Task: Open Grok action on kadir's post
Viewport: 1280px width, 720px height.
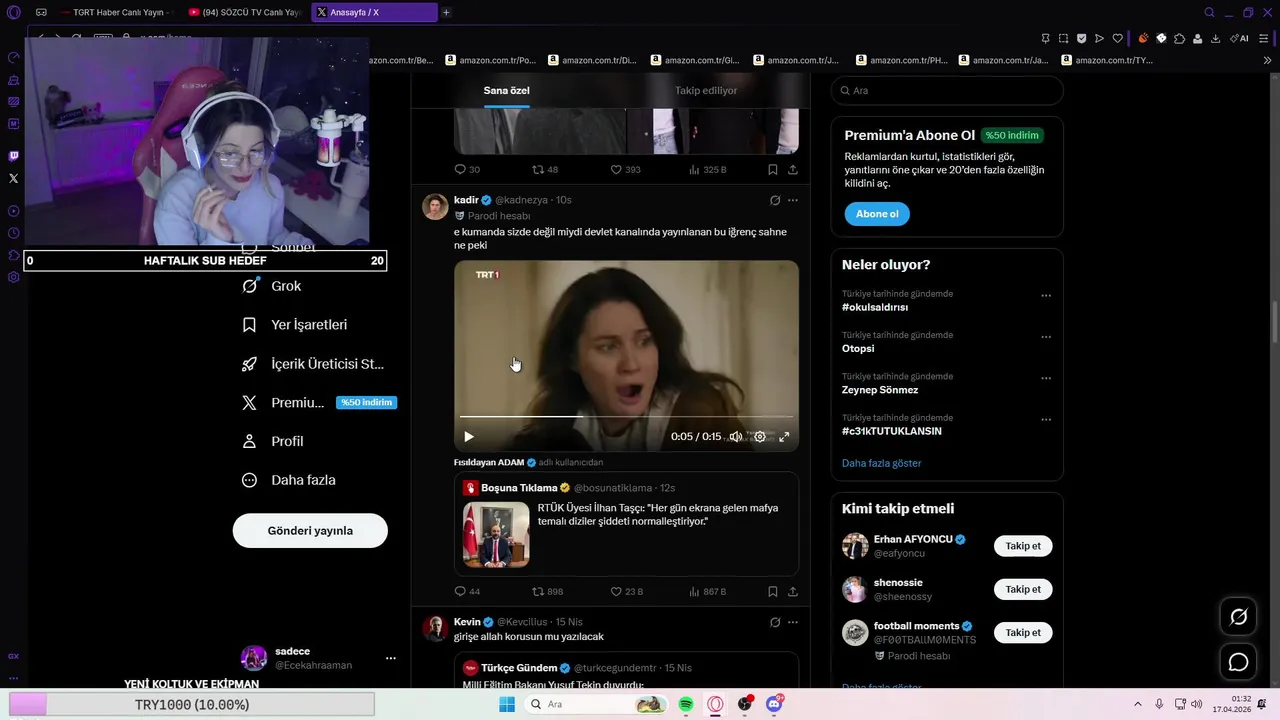Action: click(775, 200)
